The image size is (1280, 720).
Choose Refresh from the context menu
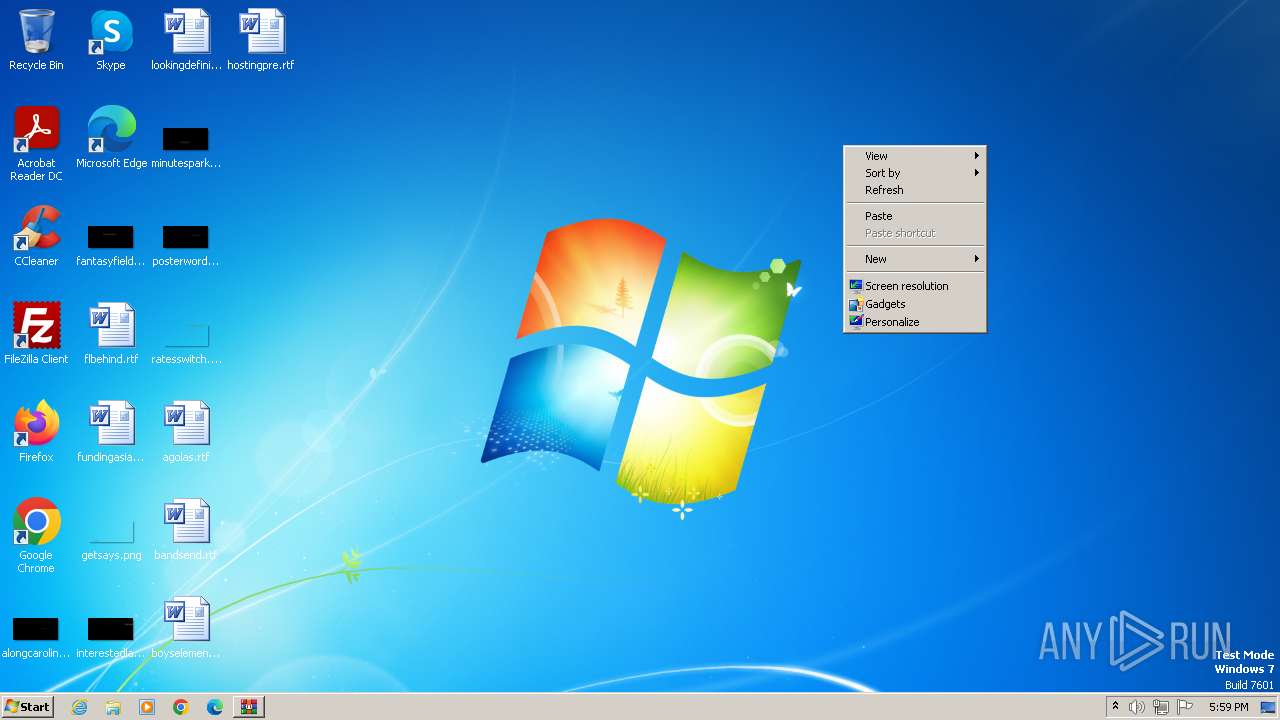915,190
